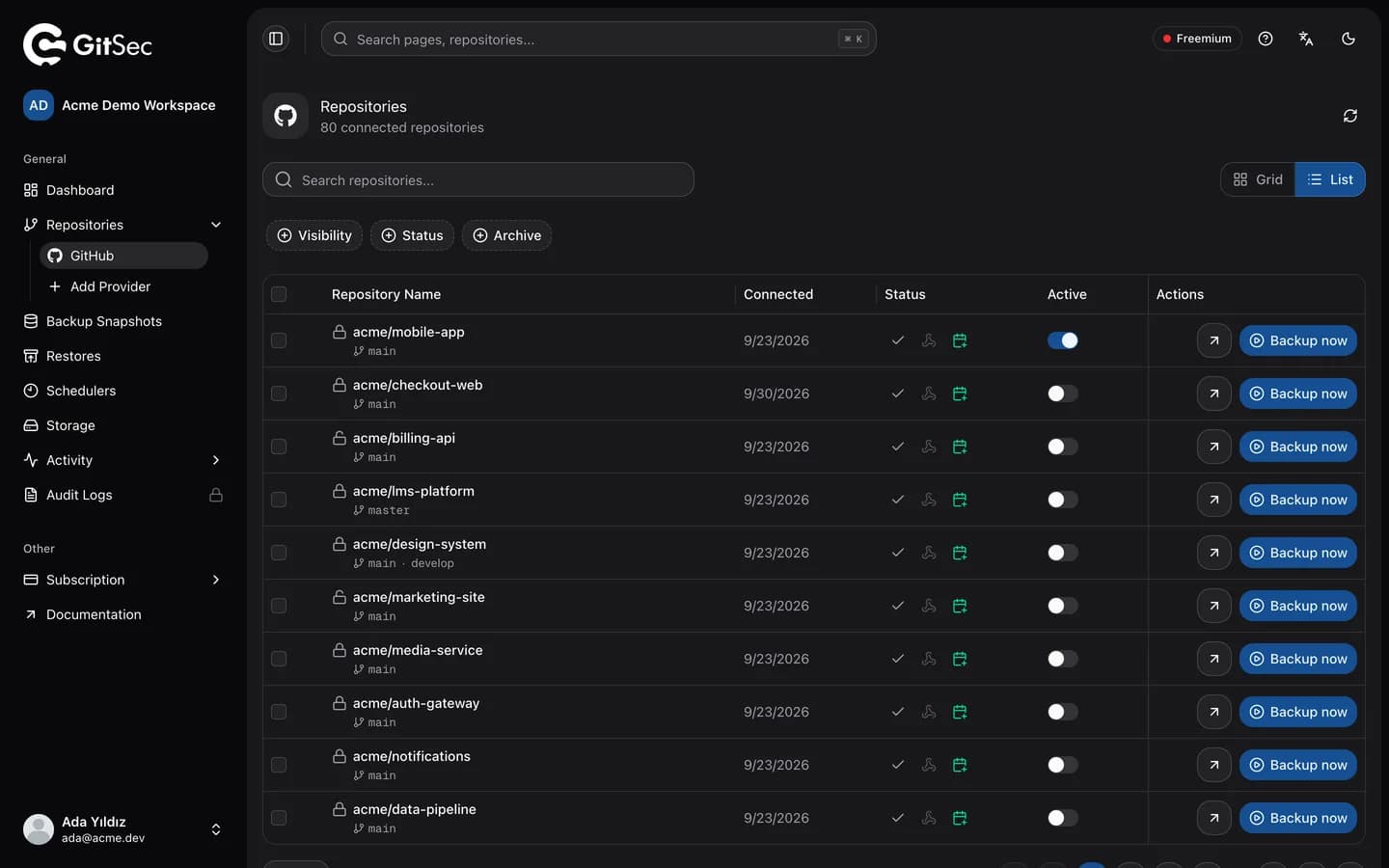
Task: Check the select-all checkbox in the table header
Action: [x=279, y=294]
